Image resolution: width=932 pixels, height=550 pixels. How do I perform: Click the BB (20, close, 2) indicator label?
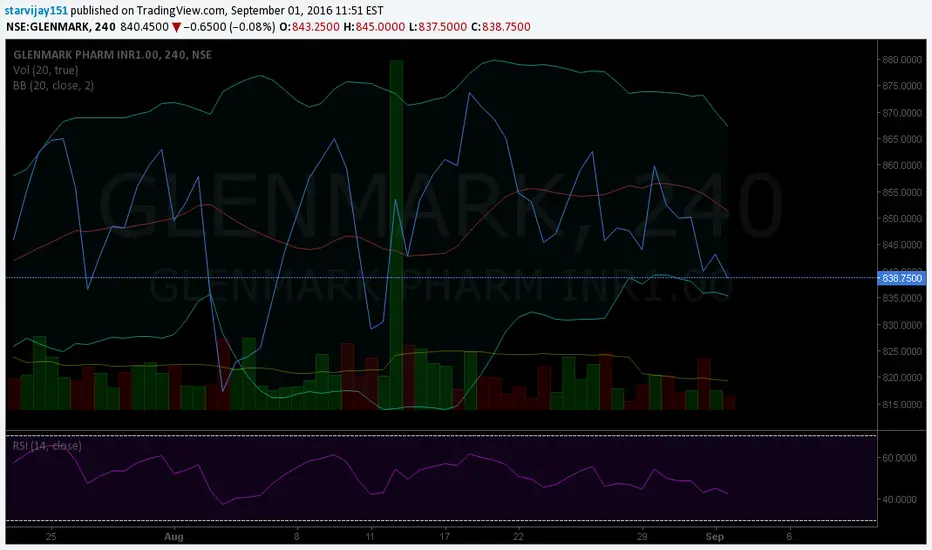click(x=53, y=86)
